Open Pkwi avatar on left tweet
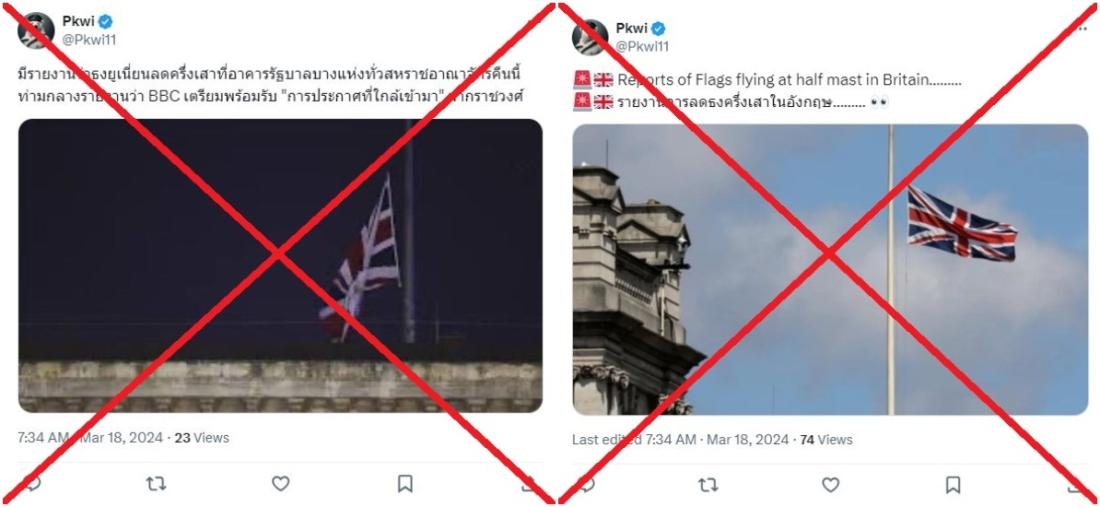 [36, 31]
